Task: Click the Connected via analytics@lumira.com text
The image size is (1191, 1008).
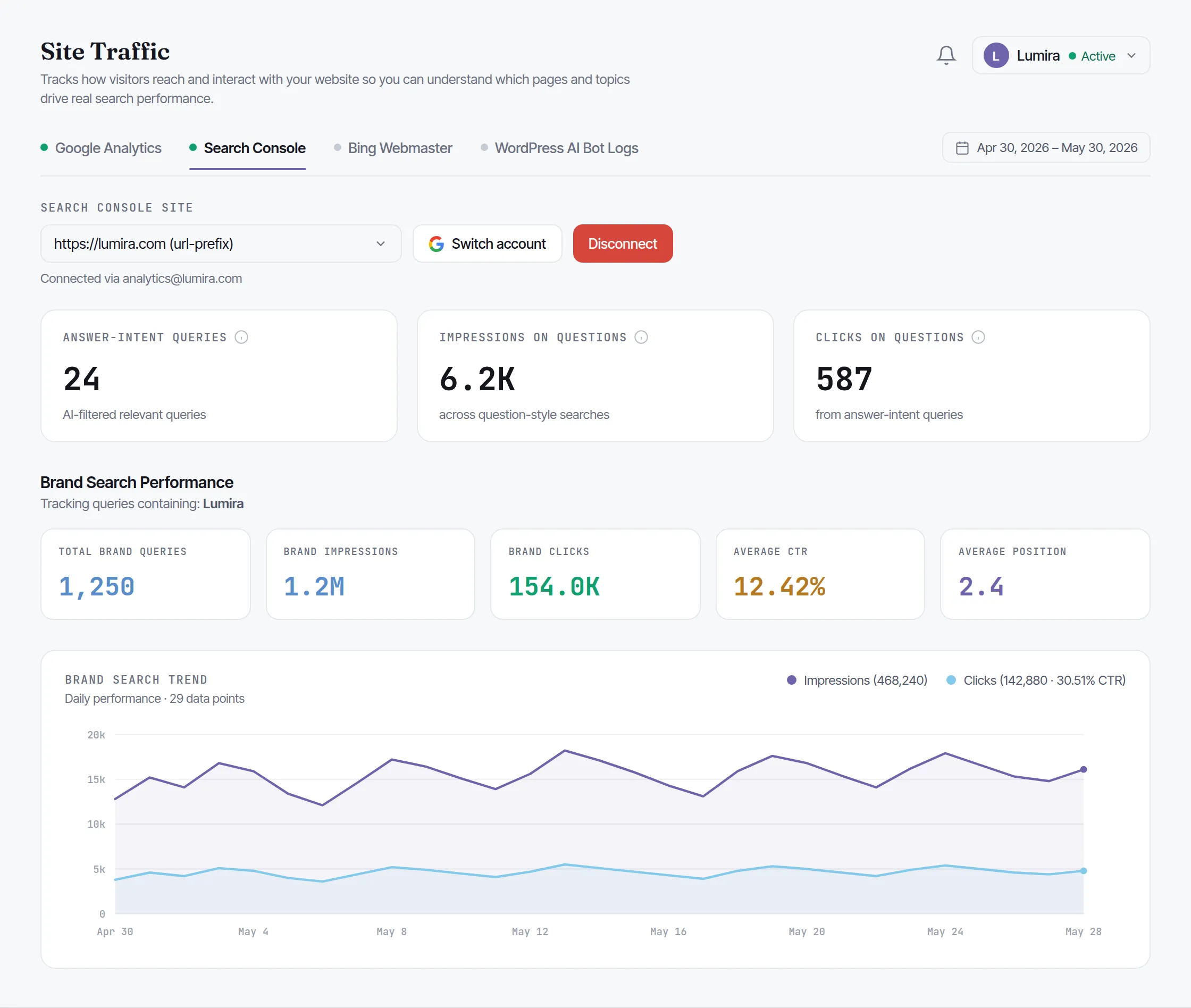Action: click(141, 278)
